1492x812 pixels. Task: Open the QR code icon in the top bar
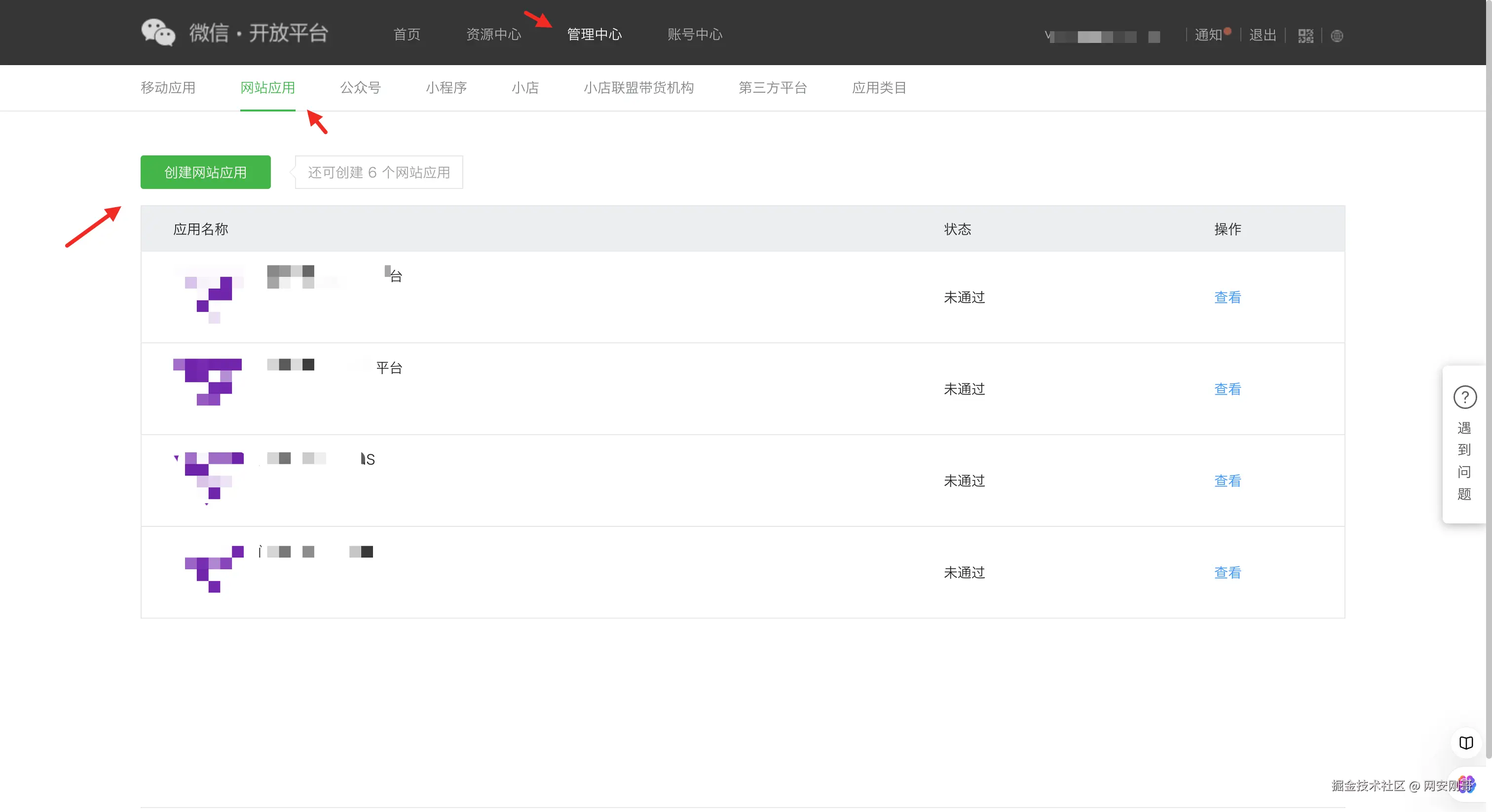point(1305,36)
